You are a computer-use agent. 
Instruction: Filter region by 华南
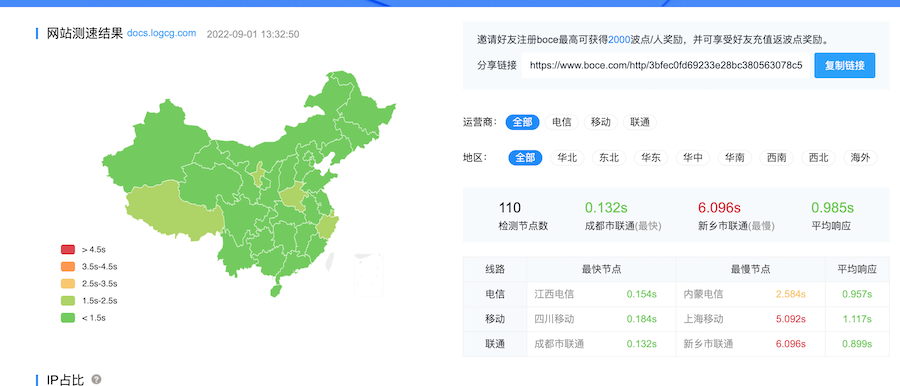(735, 158)
